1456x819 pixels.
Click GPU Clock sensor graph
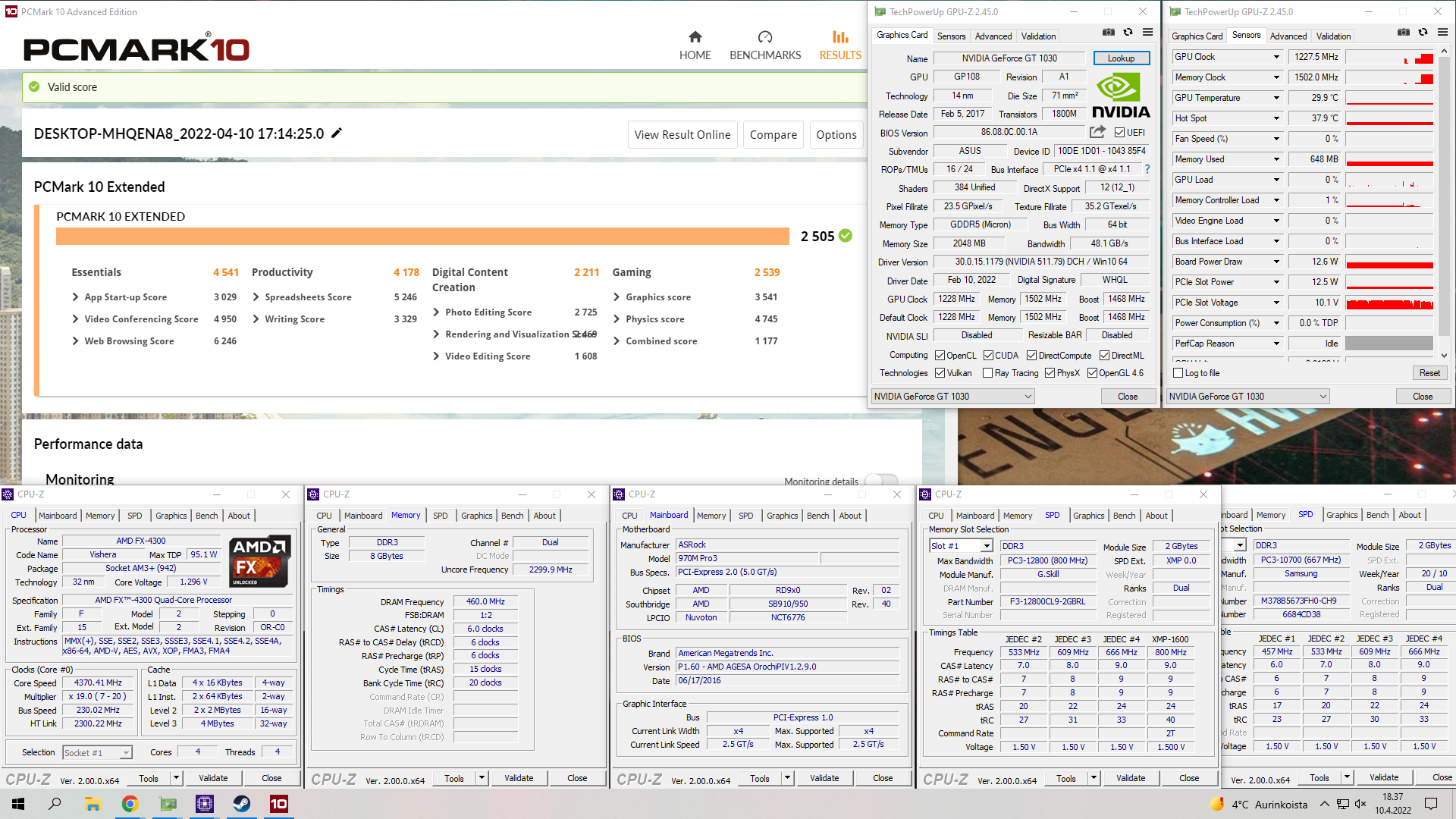(x=1389, y=57)
